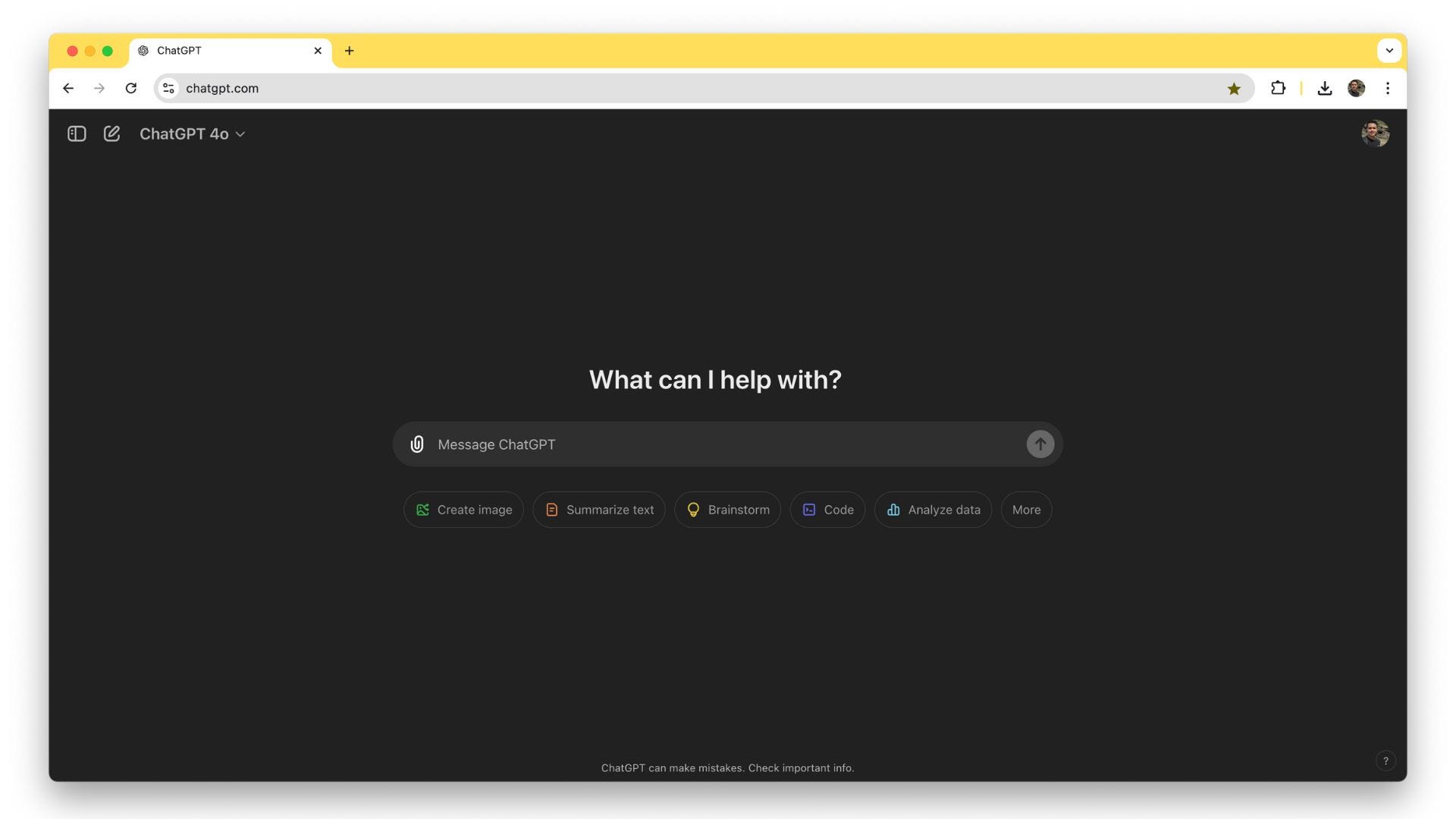Focus the Message ChatGPT input field

pyautogui.click(x=728, y=444)
